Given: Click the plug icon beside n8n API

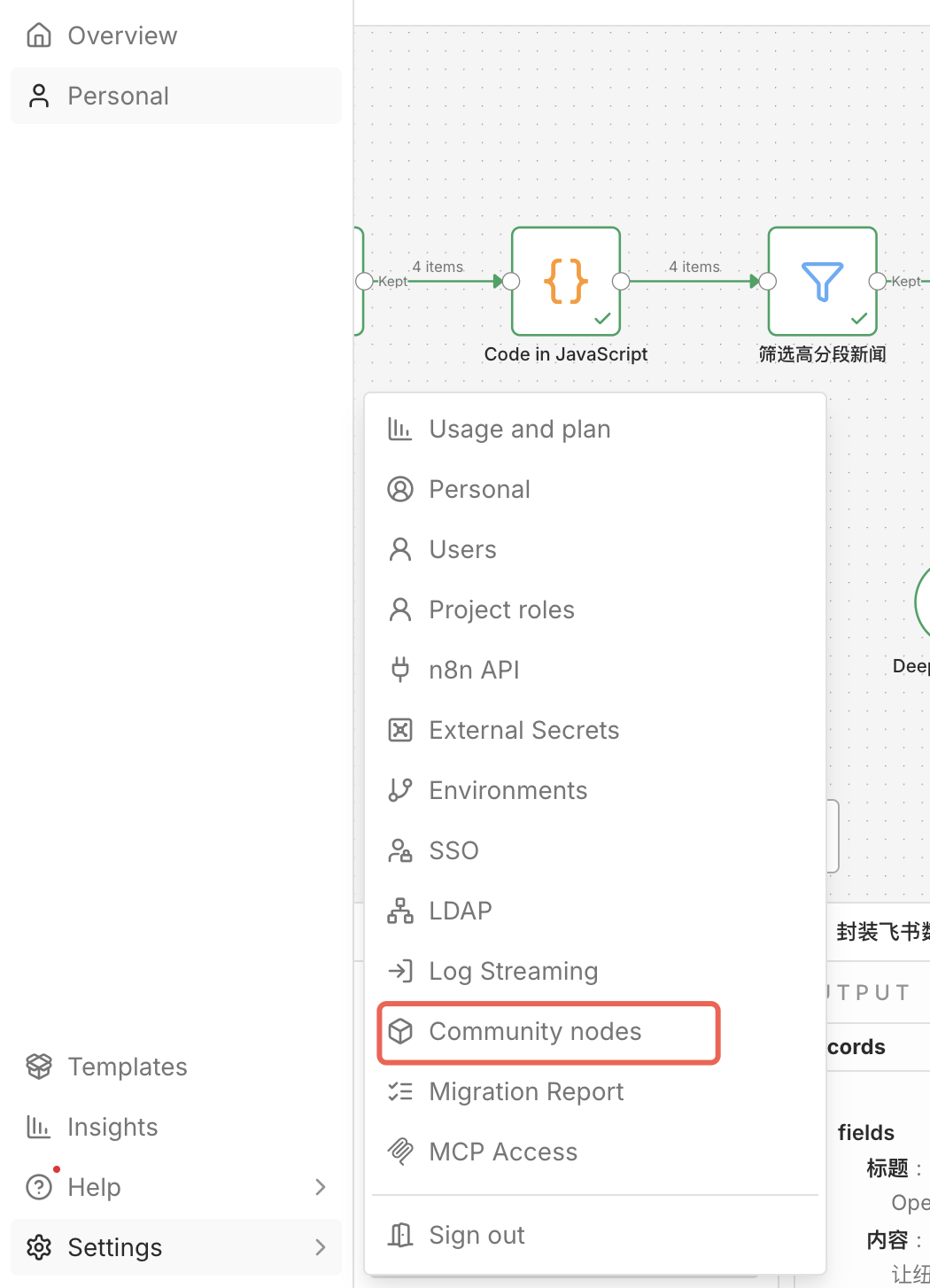Looking at the screenshot, I should pyautogui.click(x=400, y=670).
